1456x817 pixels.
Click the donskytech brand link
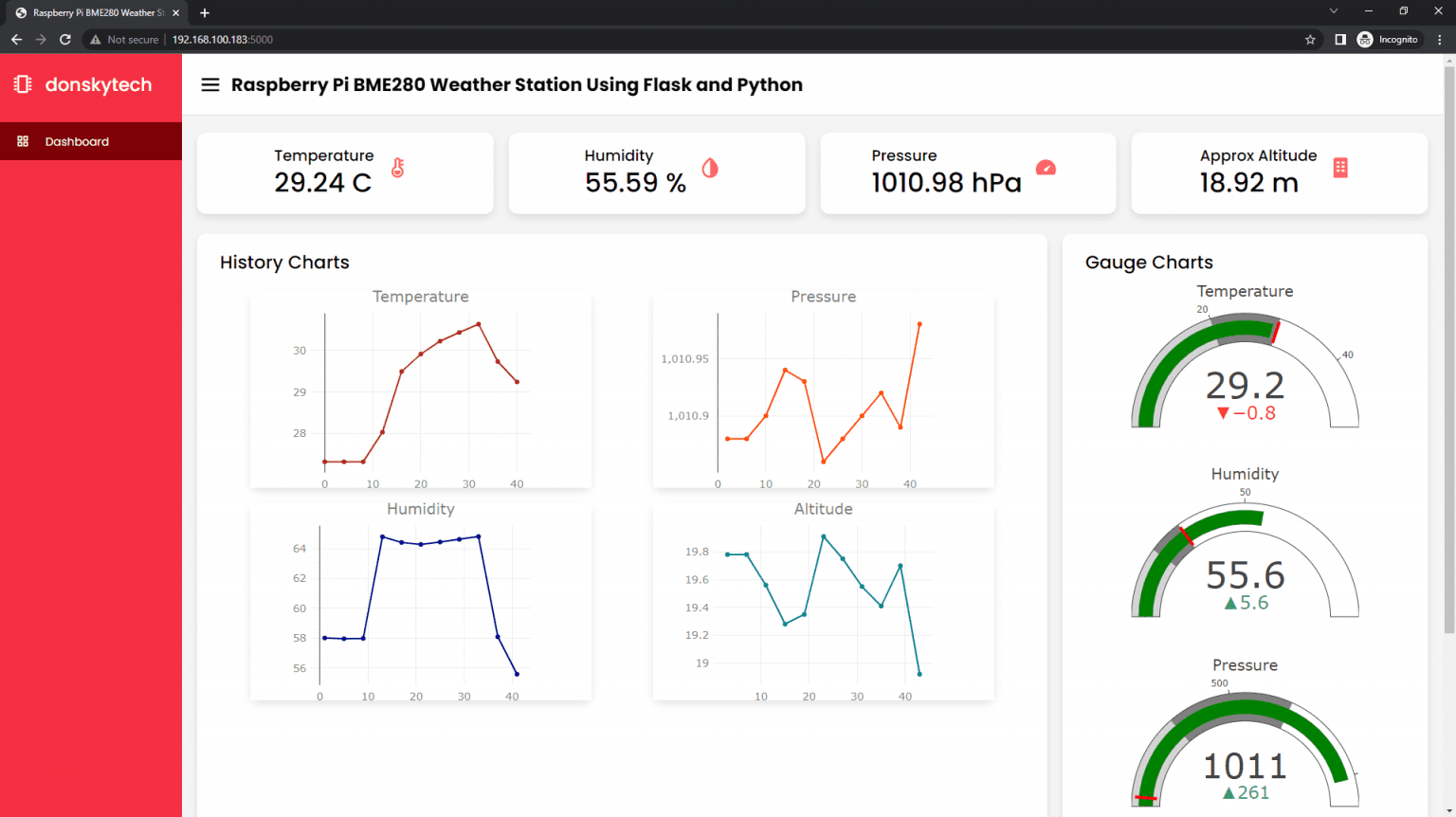(x=99, y=84)
